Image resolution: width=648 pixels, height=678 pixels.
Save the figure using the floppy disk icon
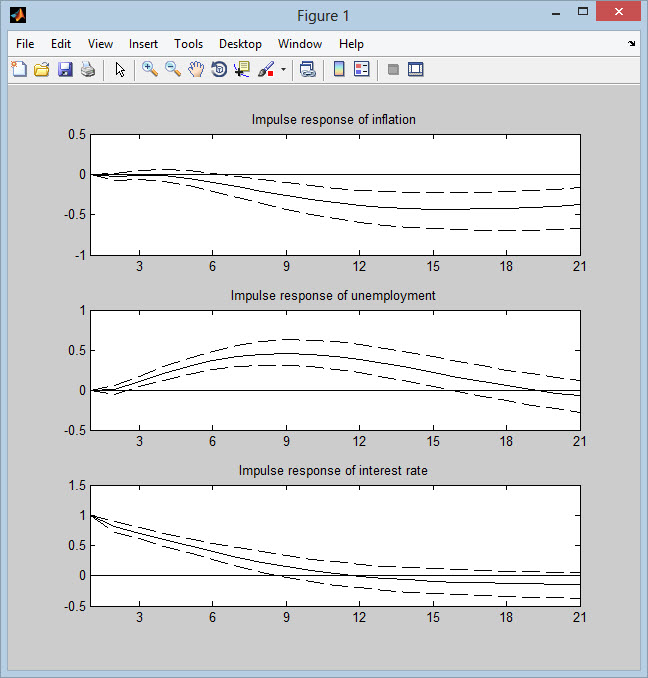pos(65,69)
